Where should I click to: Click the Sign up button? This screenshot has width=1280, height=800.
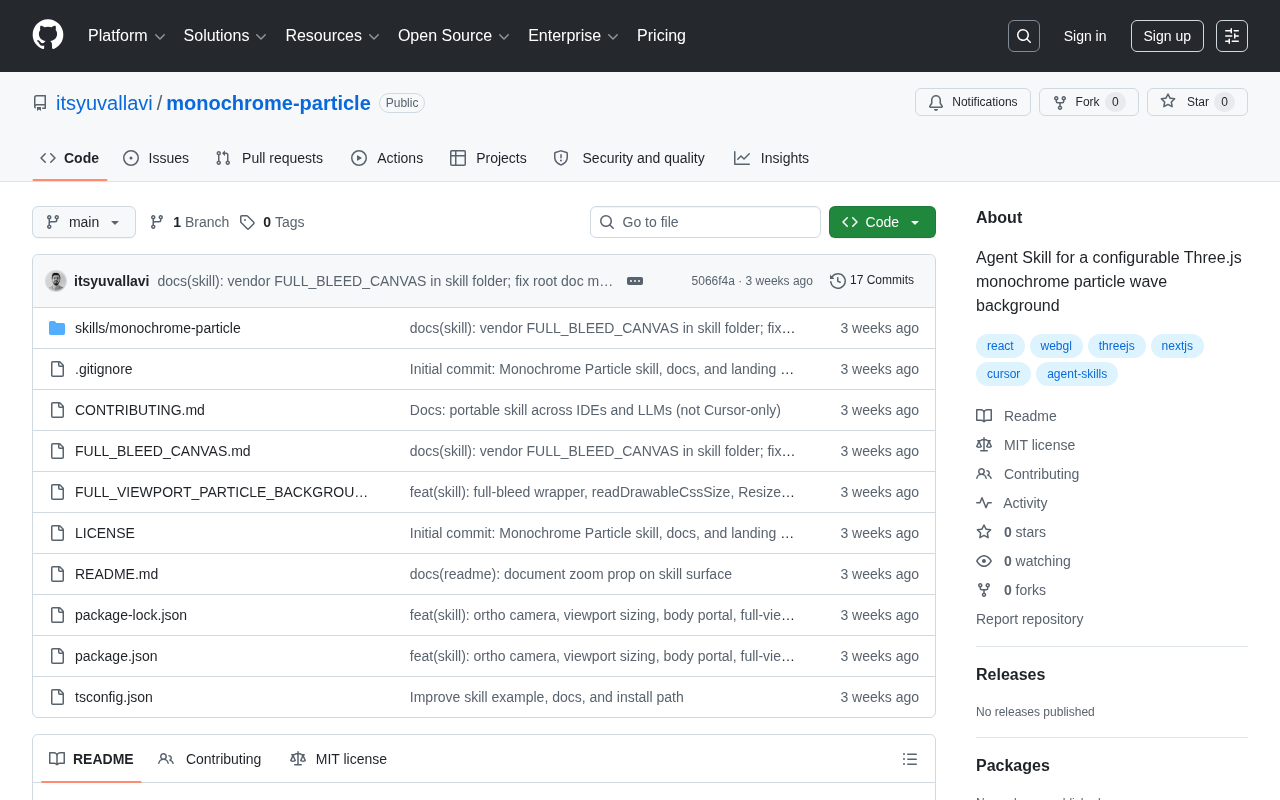click(1167, 36)
